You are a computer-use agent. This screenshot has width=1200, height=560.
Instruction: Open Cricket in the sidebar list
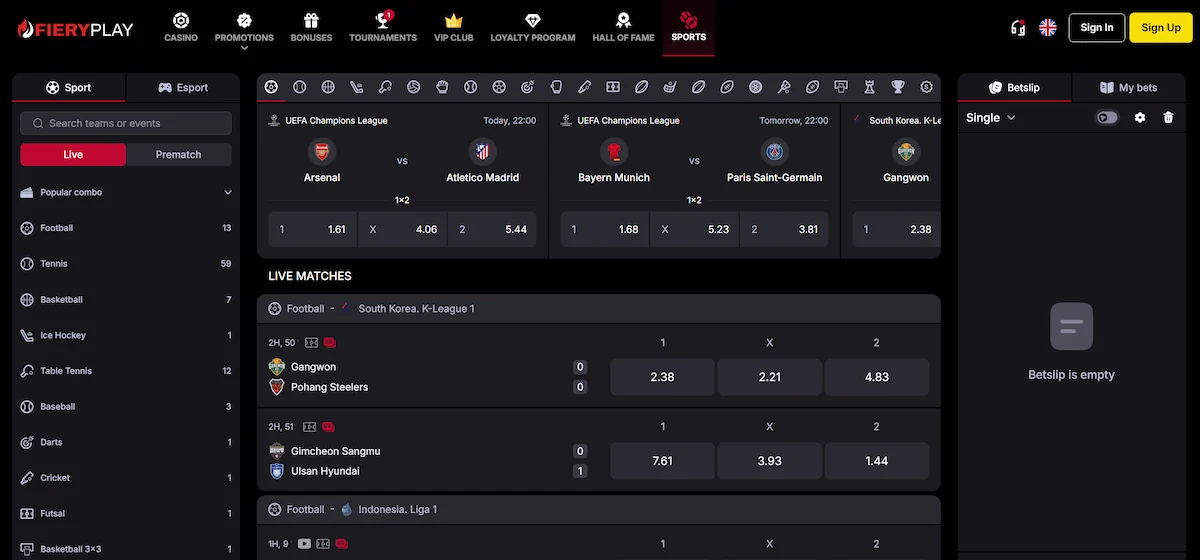pyautogui.click(x=126, y=478)
